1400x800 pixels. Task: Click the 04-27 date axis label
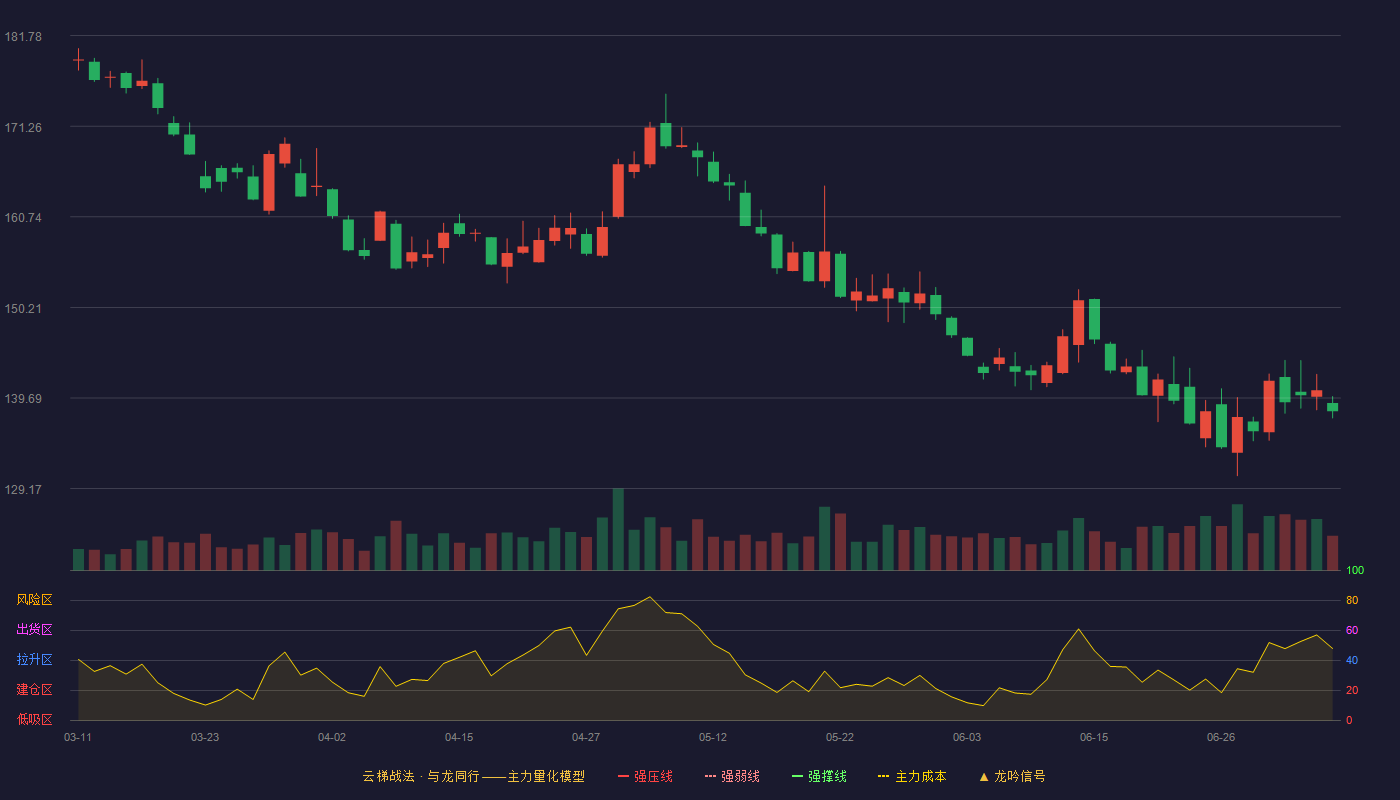586,737
